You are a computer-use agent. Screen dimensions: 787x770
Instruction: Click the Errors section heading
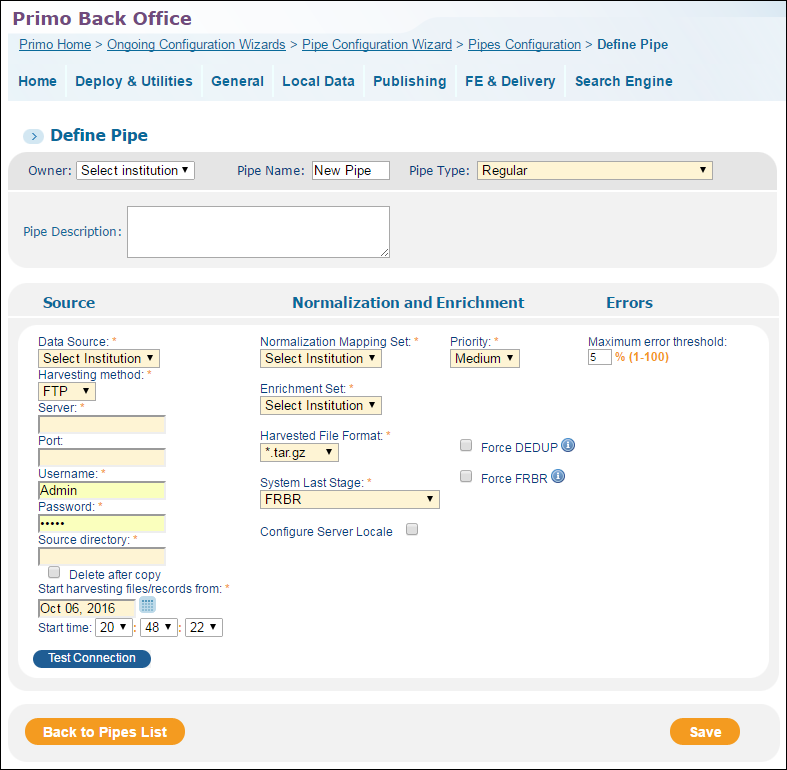tap(629, 303)
